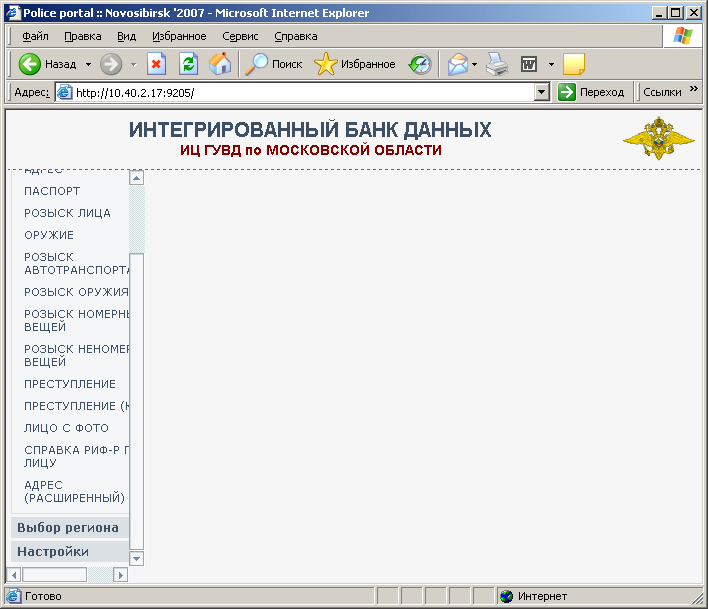This screenshot has width=708, height=609.
Task: Select РОЗЫСК НЕНОМЕРНЫХ ВЕЩЕЙ link
Action: [x=76, y=356]
